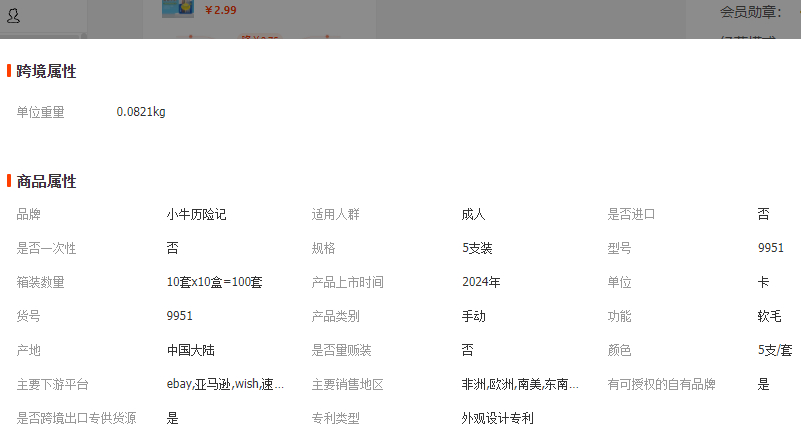Click the 主要下游平台 label

(x=53, y=384)
